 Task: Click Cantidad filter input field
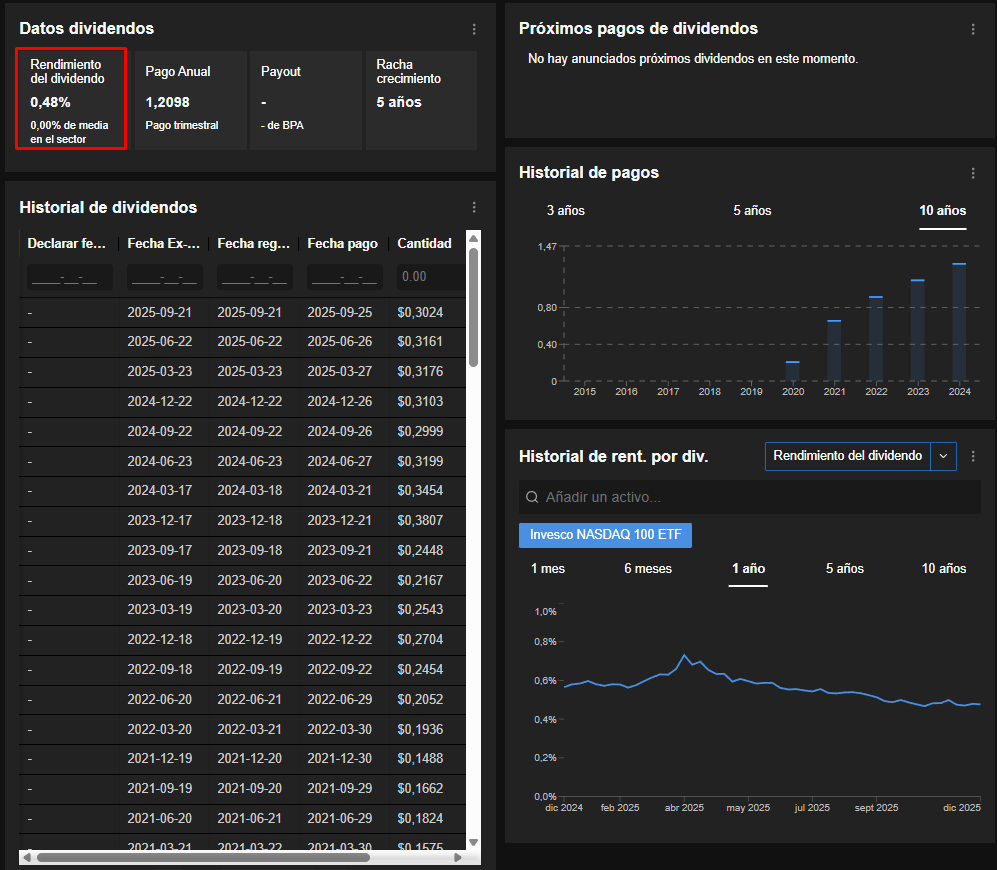point(430,277)
